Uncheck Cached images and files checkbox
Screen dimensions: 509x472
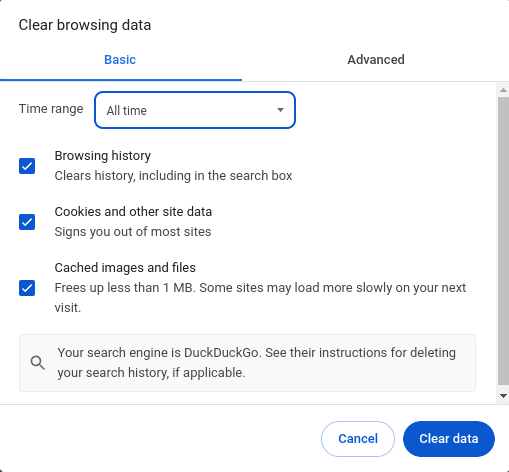pos(27,288)
